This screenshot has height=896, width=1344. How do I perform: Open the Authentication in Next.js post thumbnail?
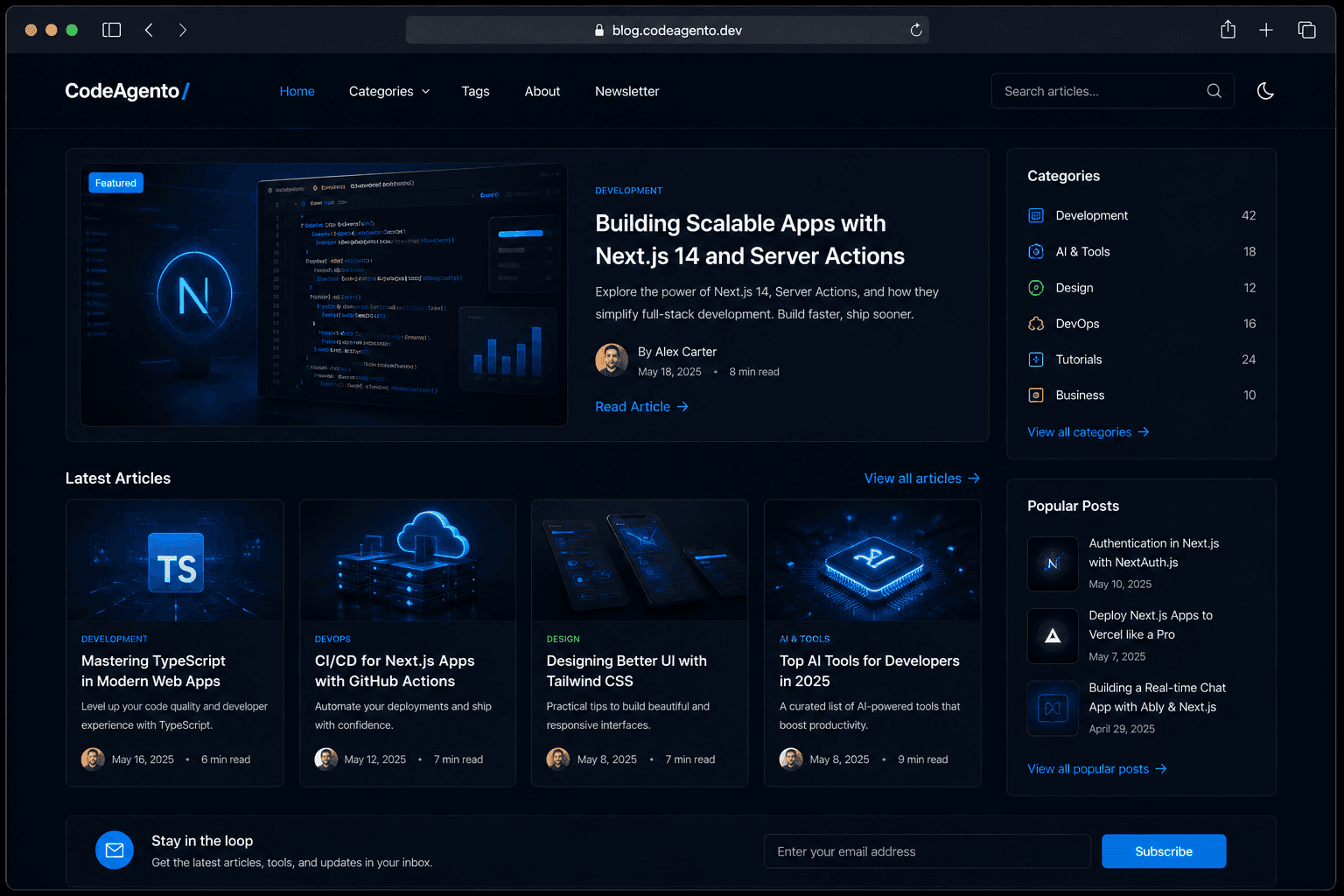1053,563
